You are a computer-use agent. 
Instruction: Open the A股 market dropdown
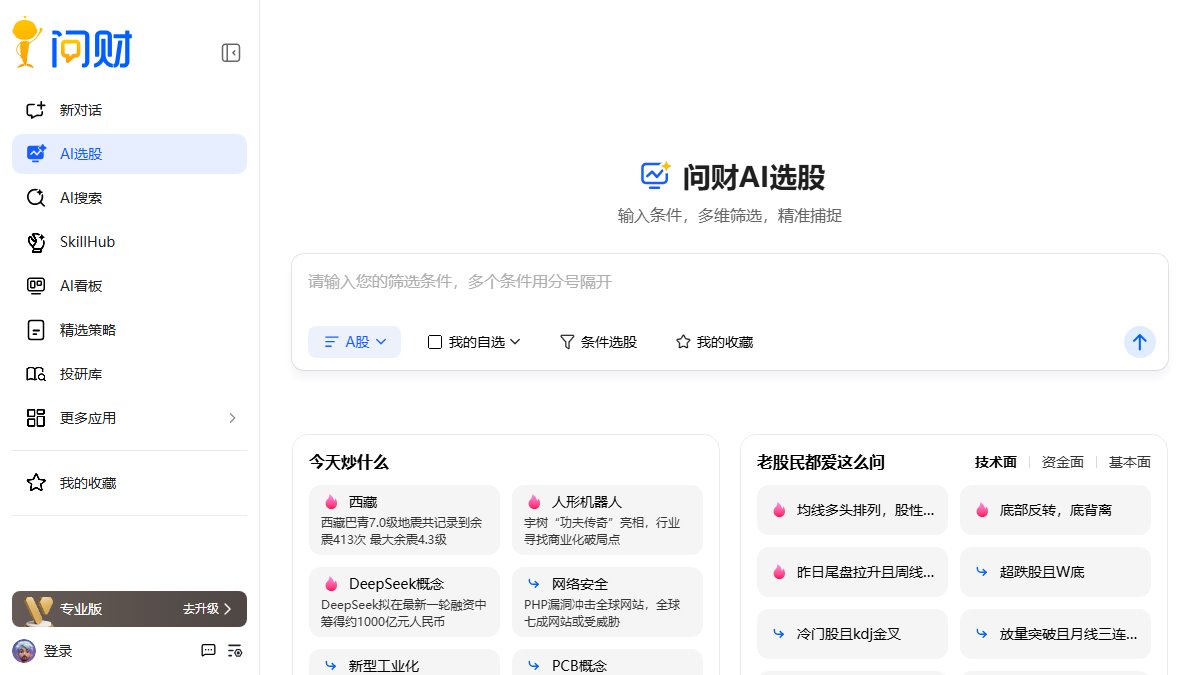pyautogui.click(x=354, y=342)
